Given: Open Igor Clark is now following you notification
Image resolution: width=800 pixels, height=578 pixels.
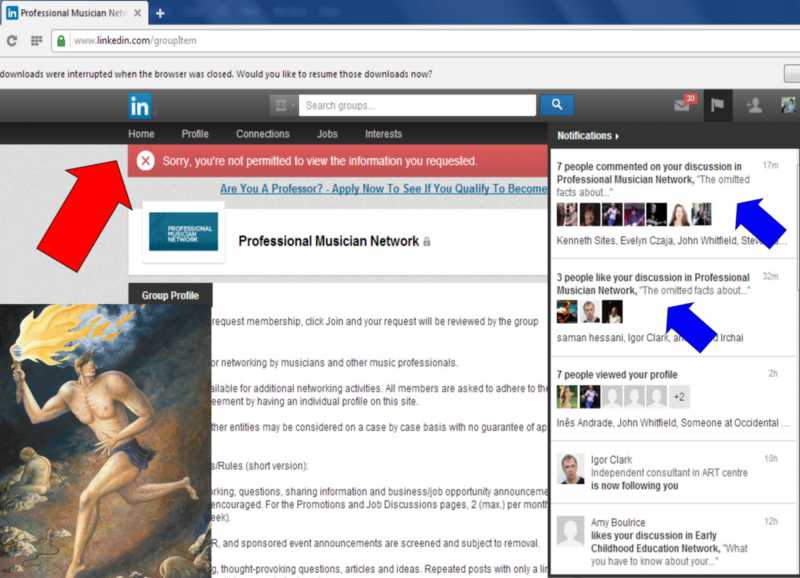Looking at the screenshot, I should [x=674, y=472].
